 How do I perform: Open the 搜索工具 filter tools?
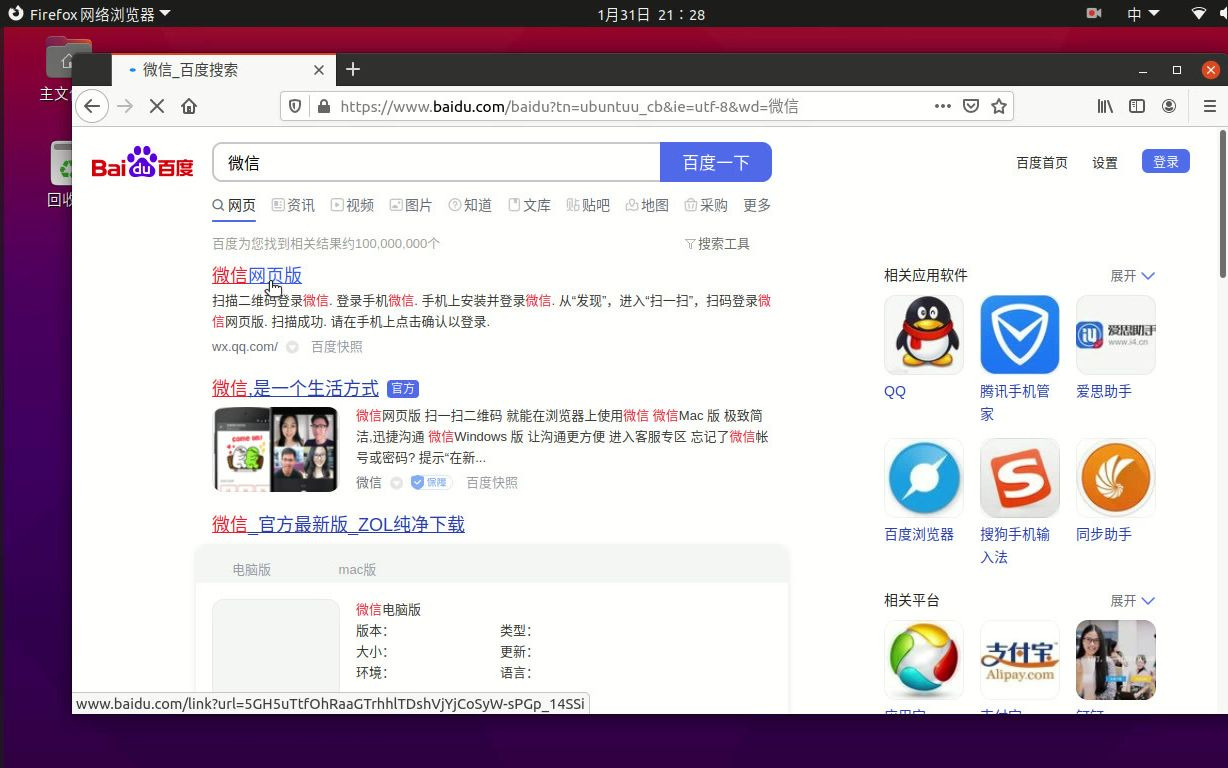(717, 244)
